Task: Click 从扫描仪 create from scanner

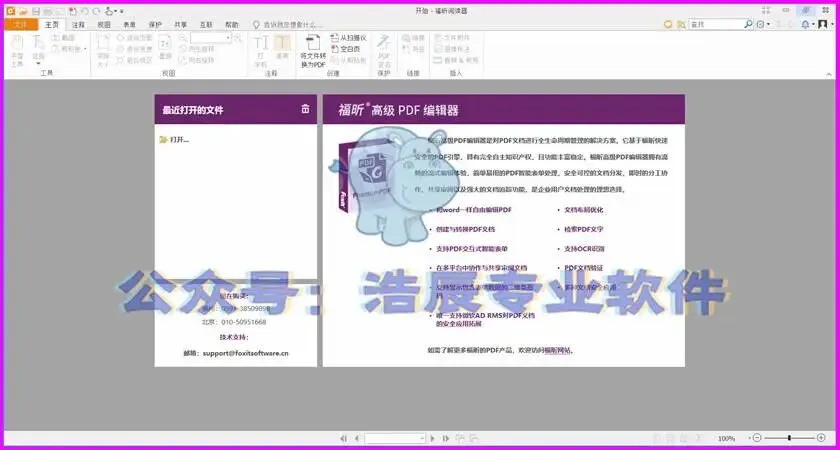Action: (349, 38)
